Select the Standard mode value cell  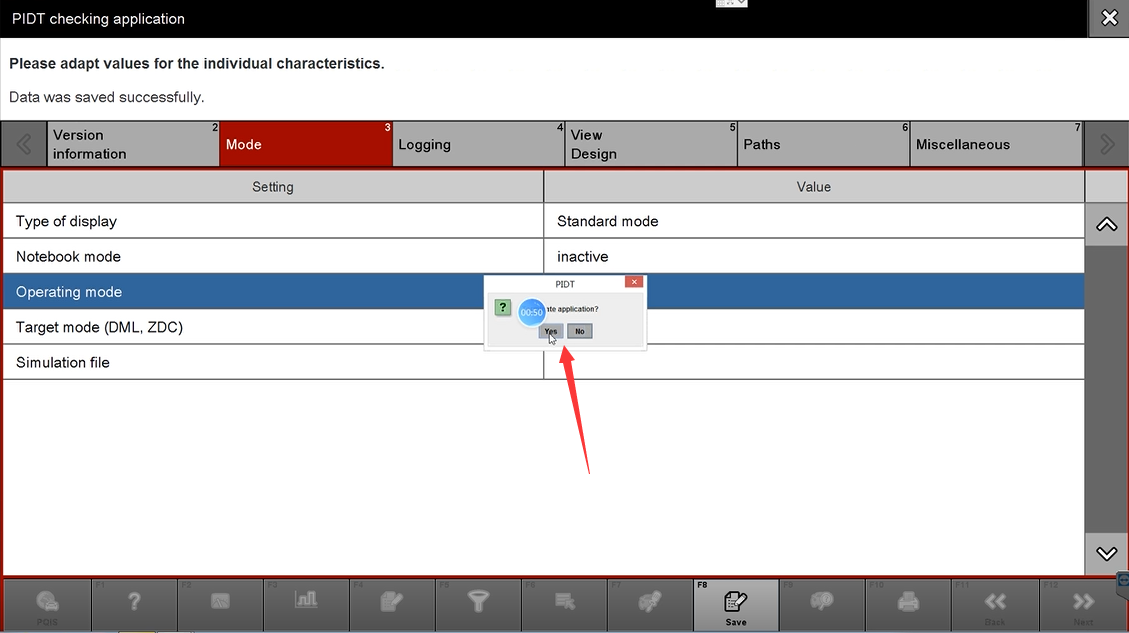[813, 221]
